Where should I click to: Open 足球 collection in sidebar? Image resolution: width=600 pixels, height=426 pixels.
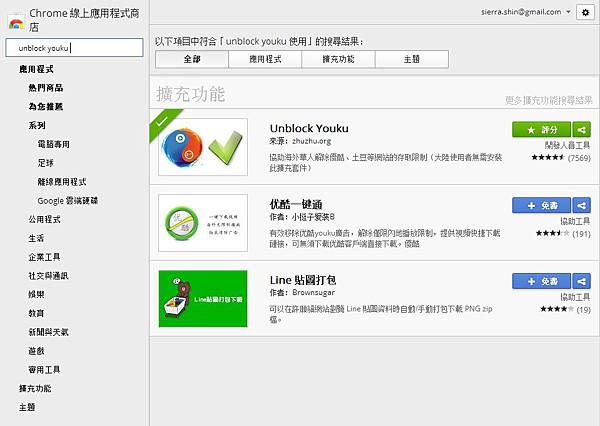coord(46,163)
